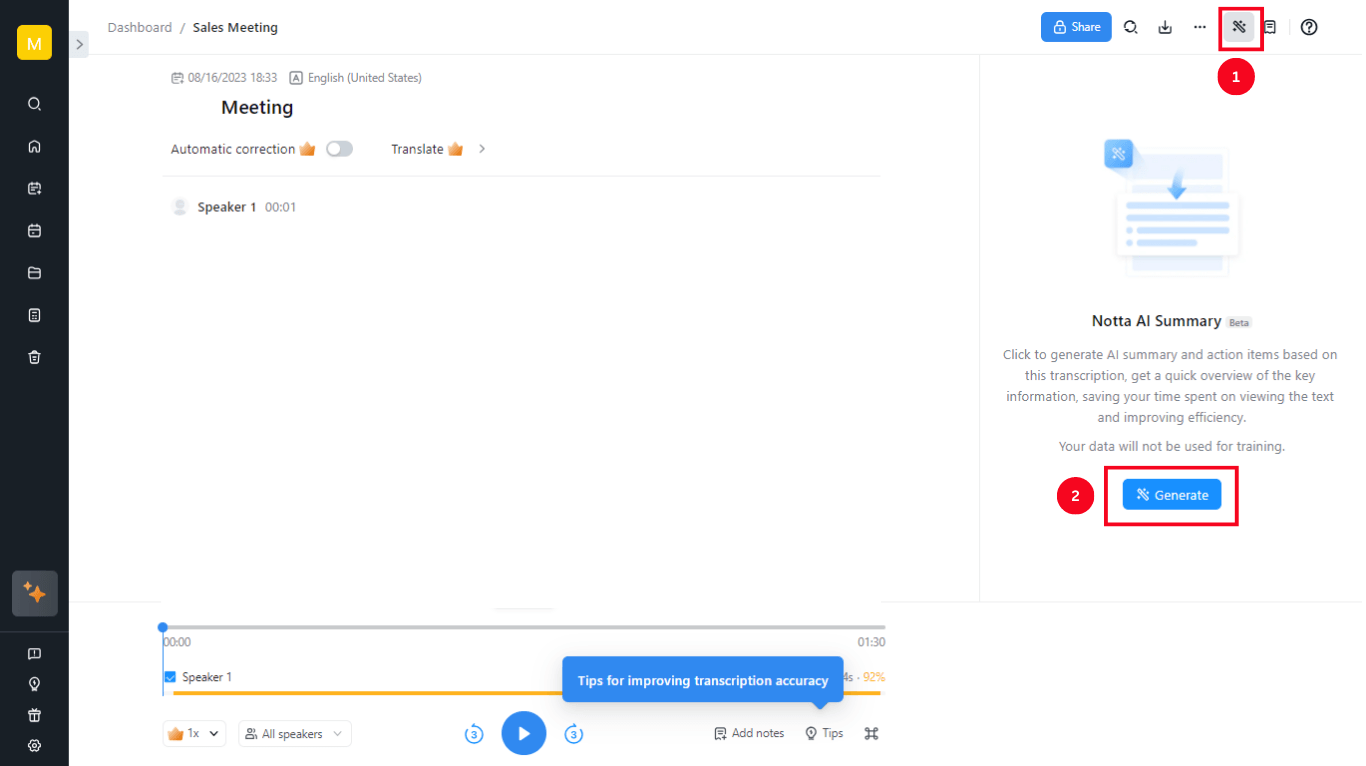Open the help question mark icon
1366x766 pixels.
pos(1309,27)
